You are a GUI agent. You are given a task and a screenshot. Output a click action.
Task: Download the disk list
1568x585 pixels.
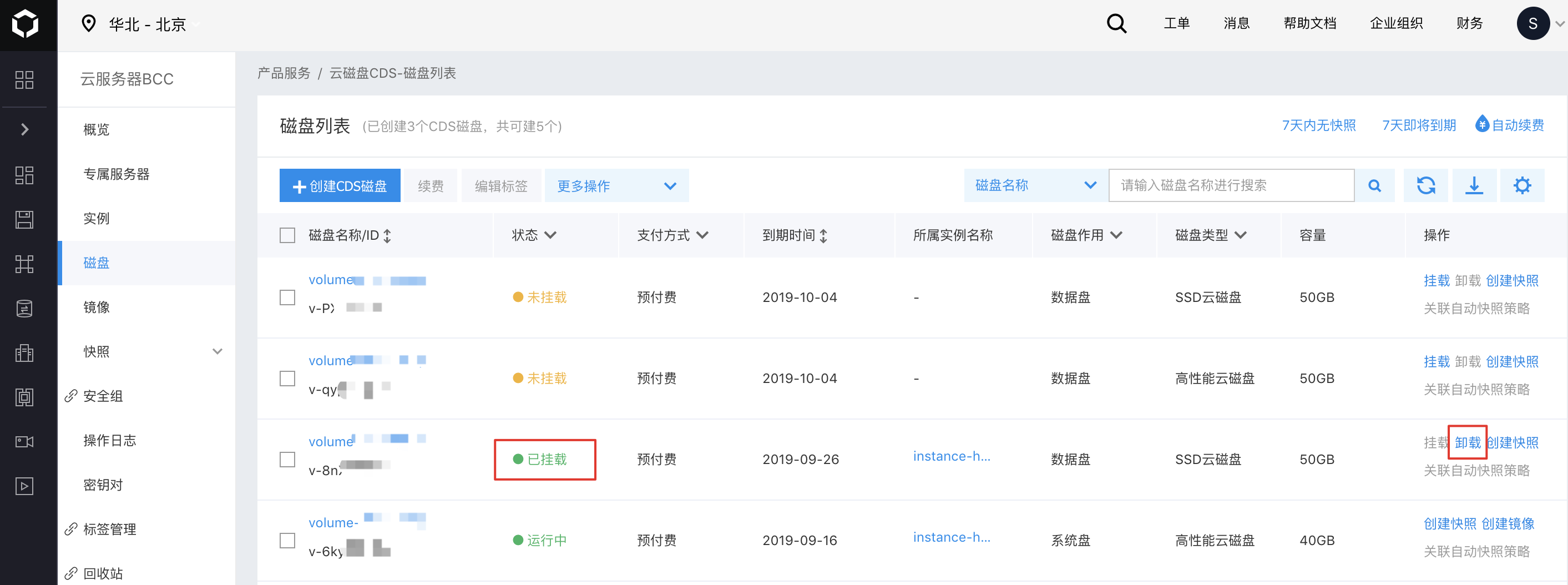click(x=1474, y=186)
